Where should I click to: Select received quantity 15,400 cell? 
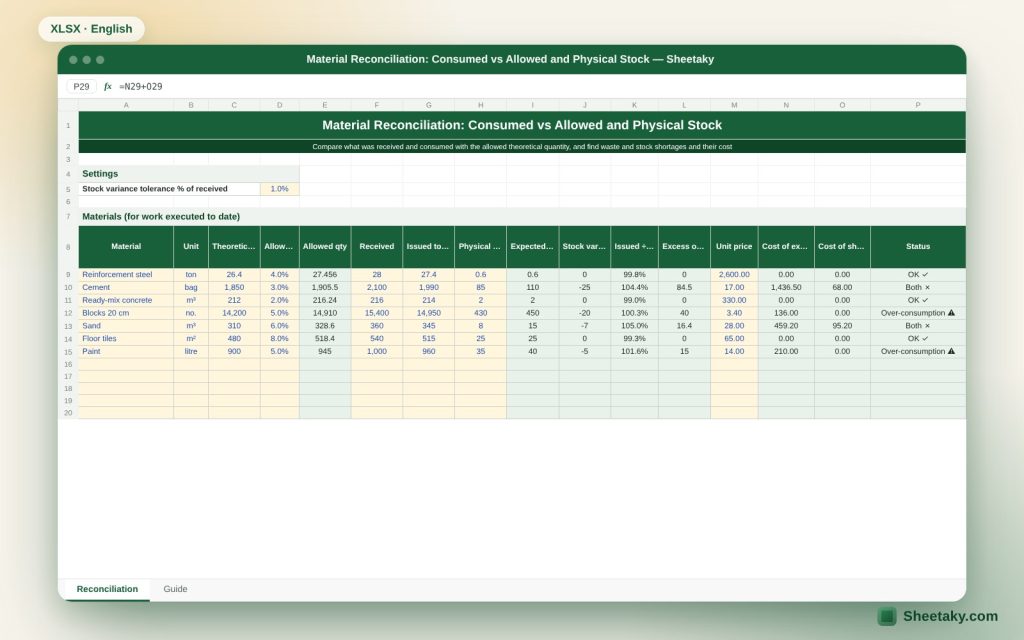pyautogui.click(x=377, y=313)
